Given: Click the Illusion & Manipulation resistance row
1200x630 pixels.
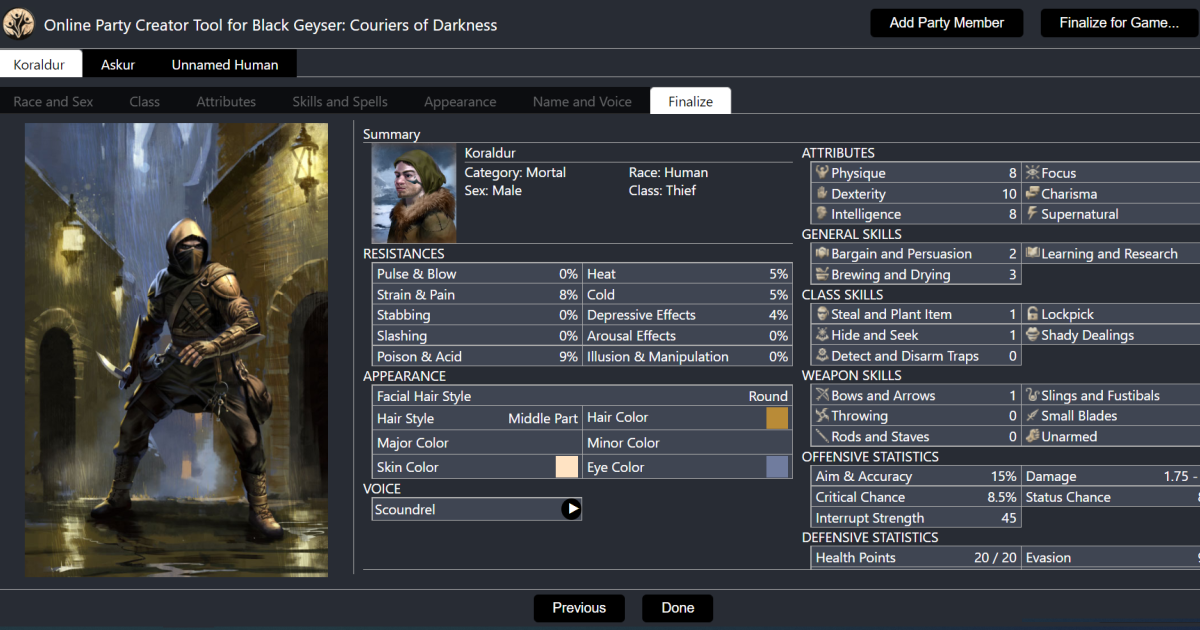Looking at the screenshot, I should tap(687, 356).
